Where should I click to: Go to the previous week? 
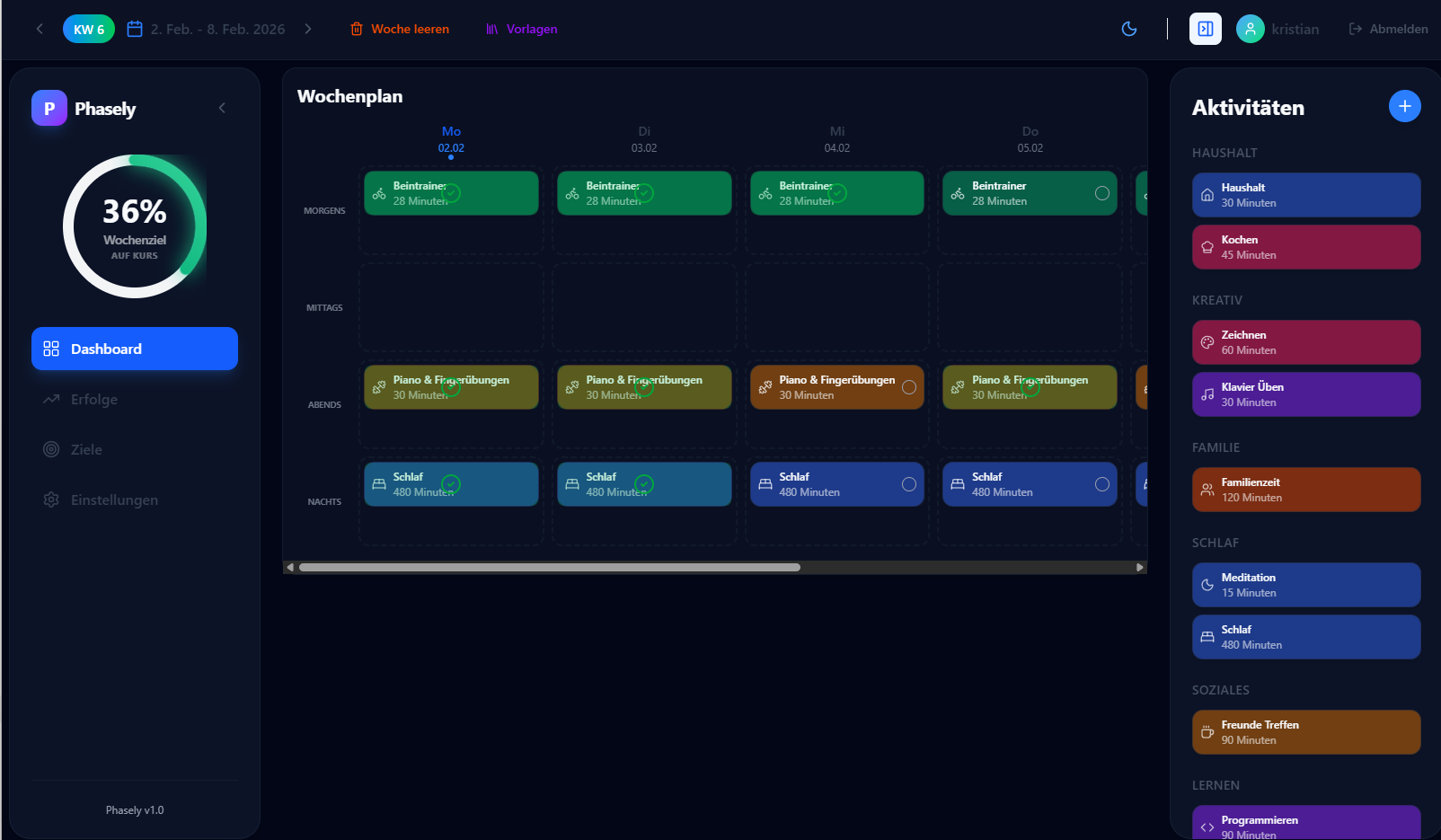pyautogui.click(x=40, y=29)
